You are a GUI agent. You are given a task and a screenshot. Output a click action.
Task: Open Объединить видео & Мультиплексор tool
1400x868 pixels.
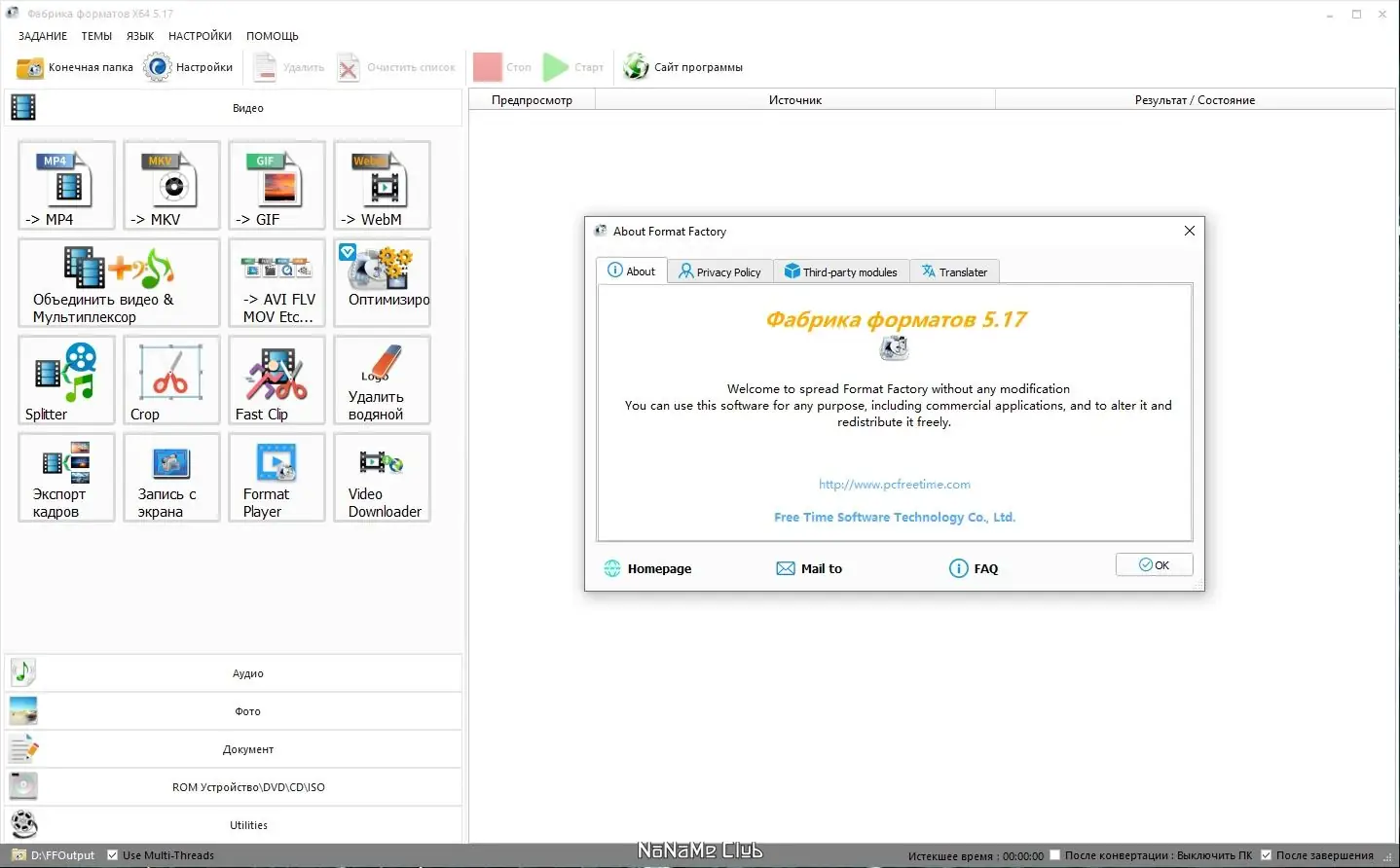pyautogui.click(x=119, y=282)
